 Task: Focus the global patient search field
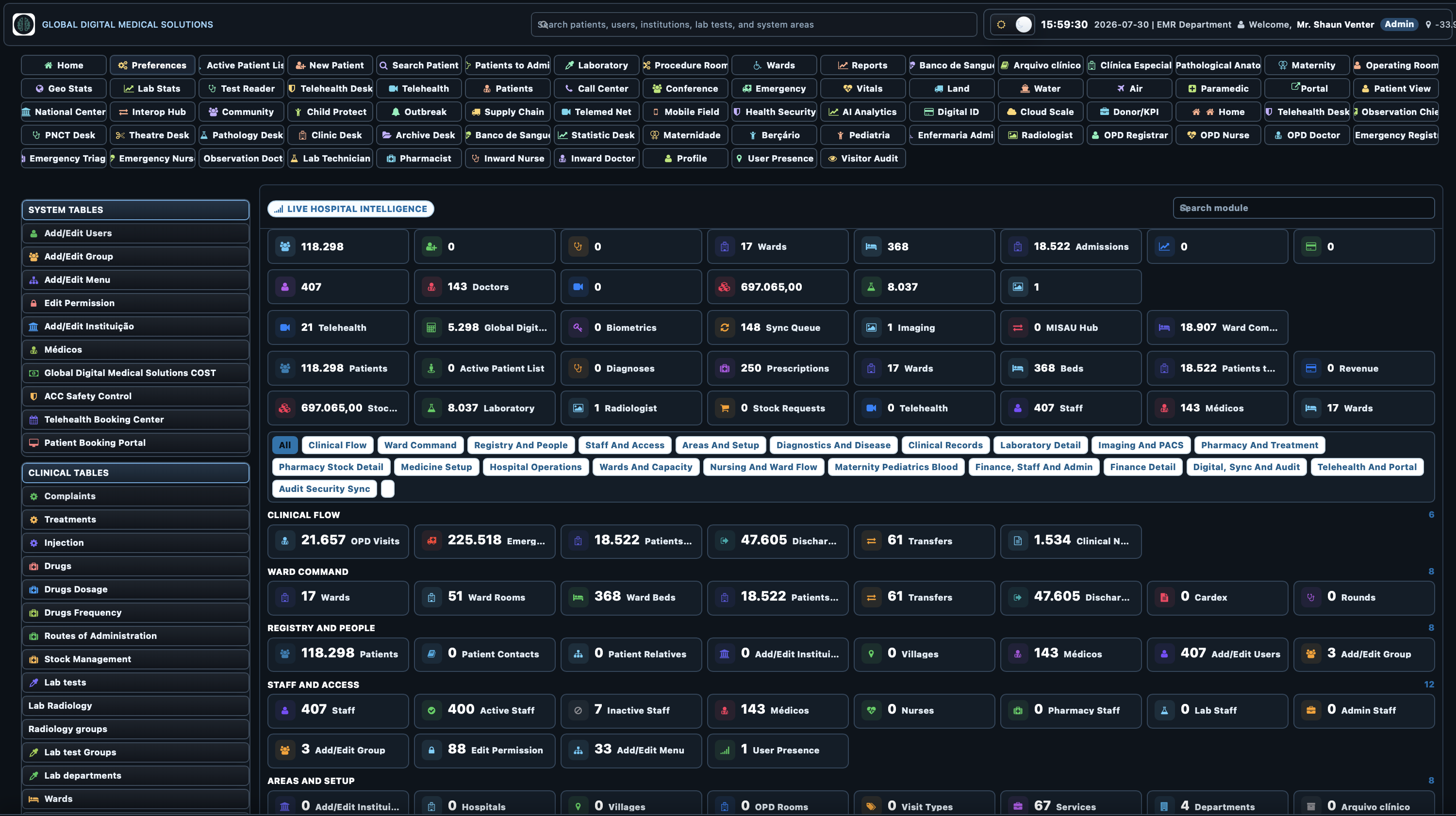tap(753, 24)
